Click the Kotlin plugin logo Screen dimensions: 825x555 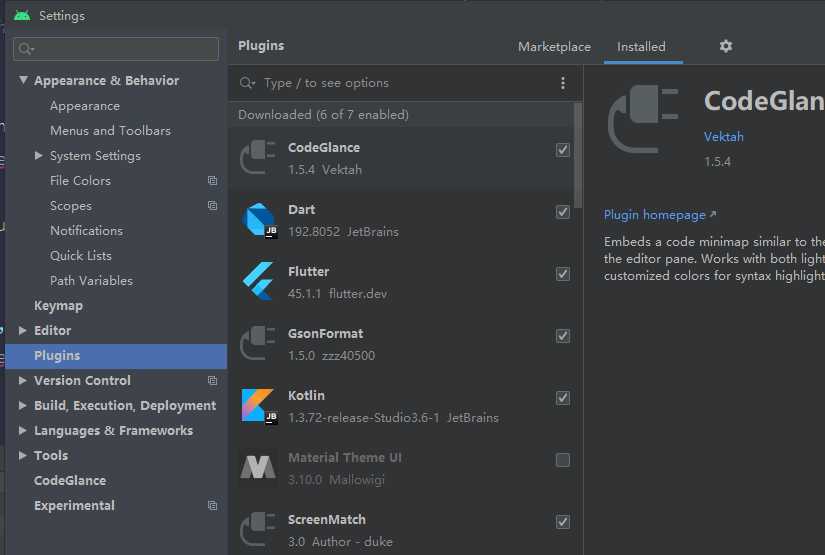pos(259,406)
